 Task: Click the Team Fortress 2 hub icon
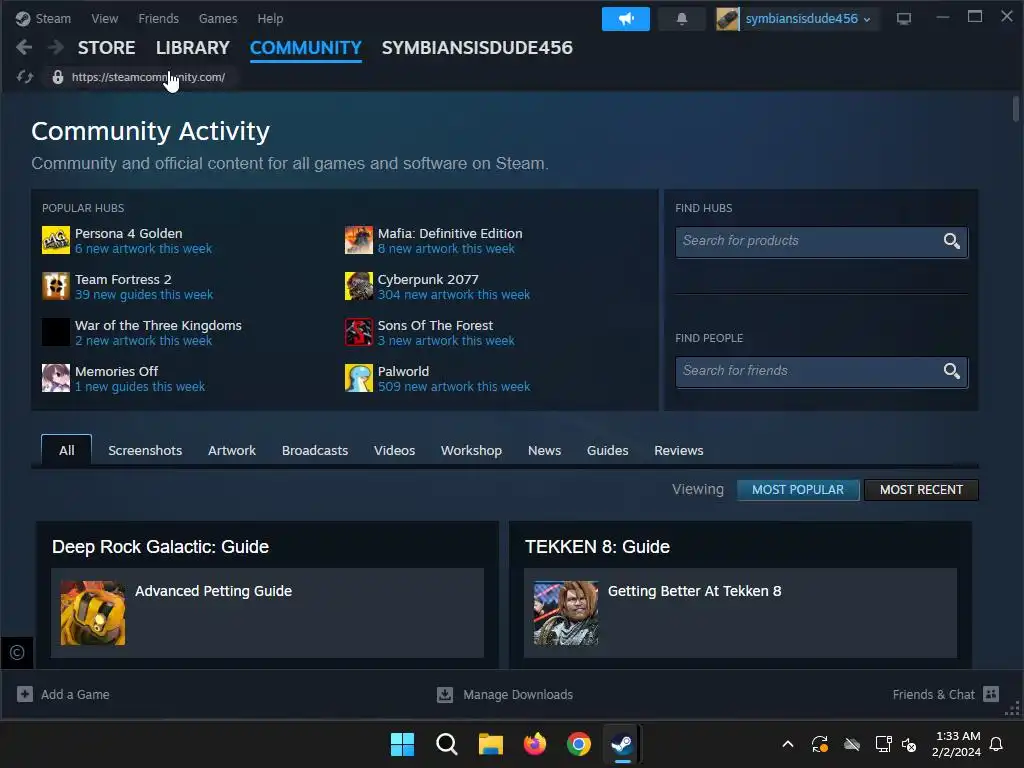point(56,286)
